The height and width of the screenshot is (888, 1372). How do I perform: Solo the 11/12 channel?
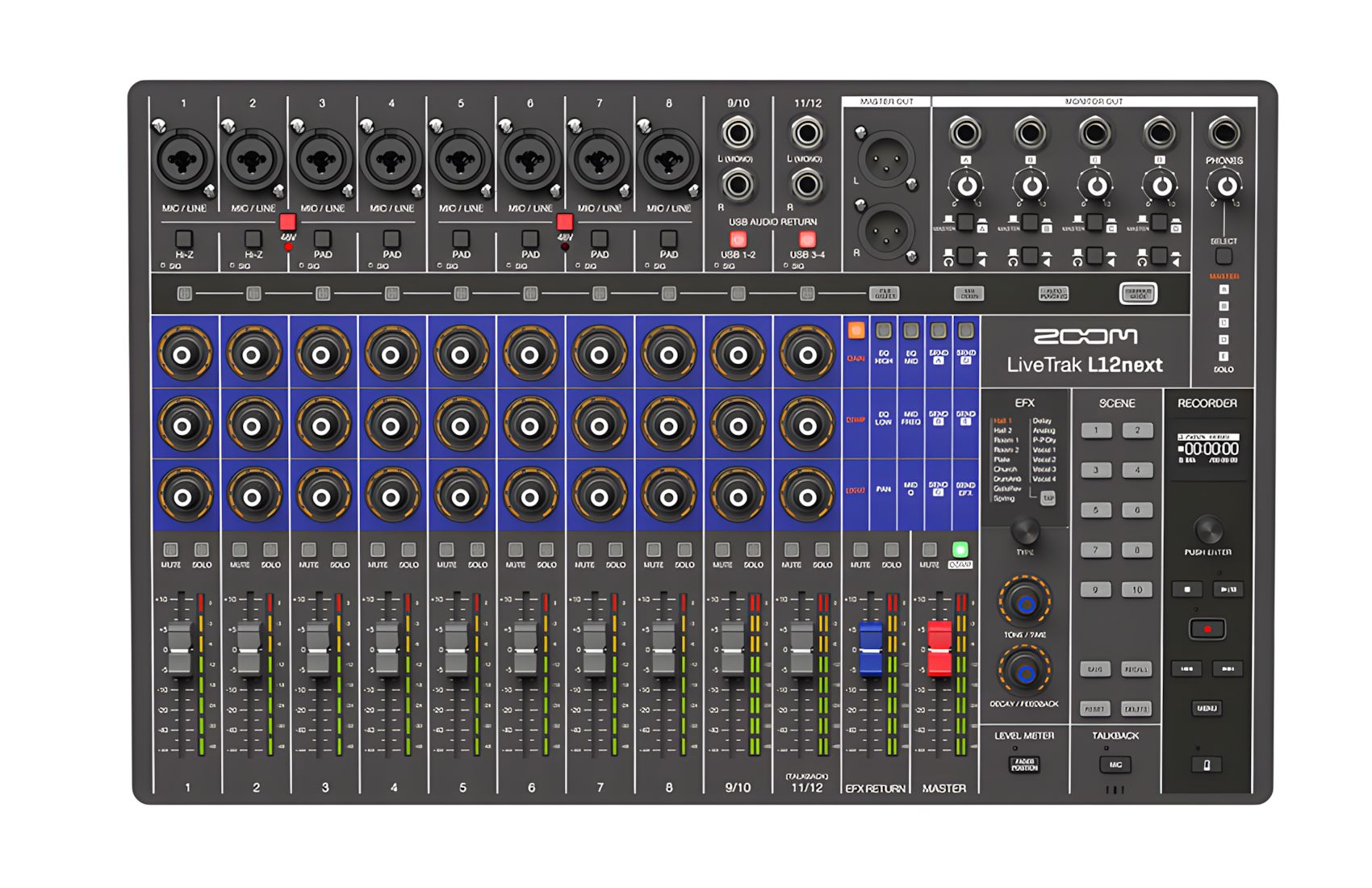pos(822,550)
